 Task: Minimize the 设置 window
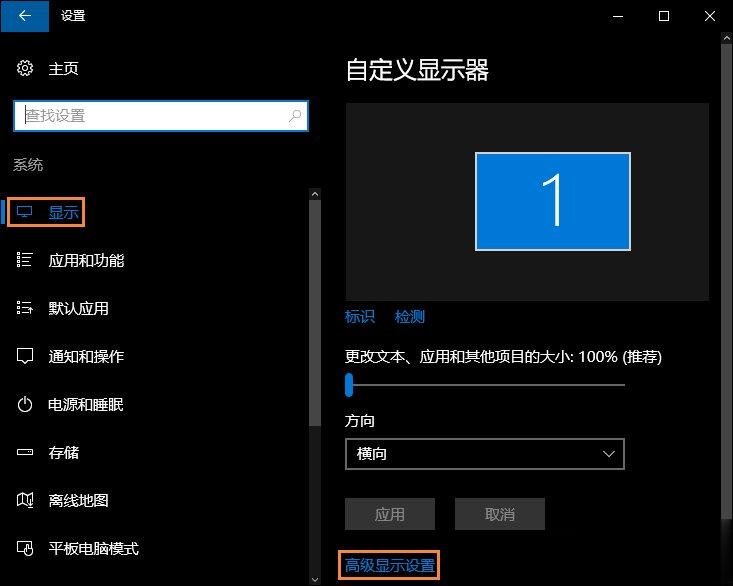coord(618,16)
